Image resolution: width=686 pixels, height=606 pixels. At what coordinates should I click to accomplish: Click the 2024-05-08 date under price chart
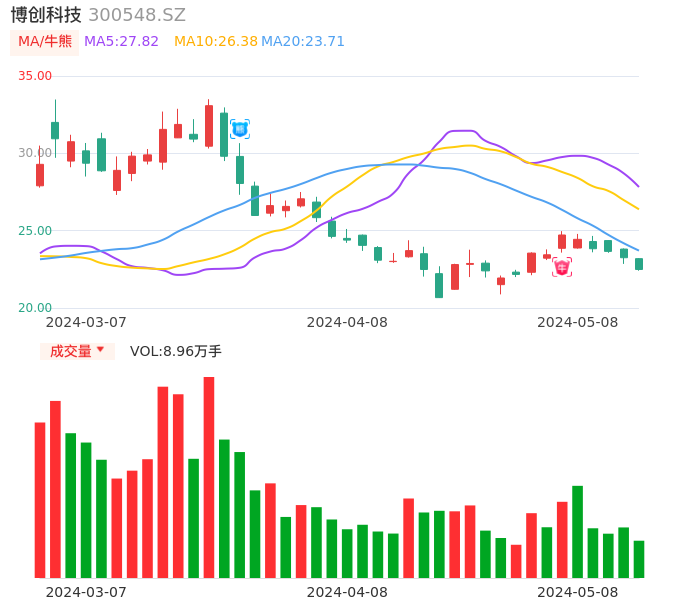578,322
